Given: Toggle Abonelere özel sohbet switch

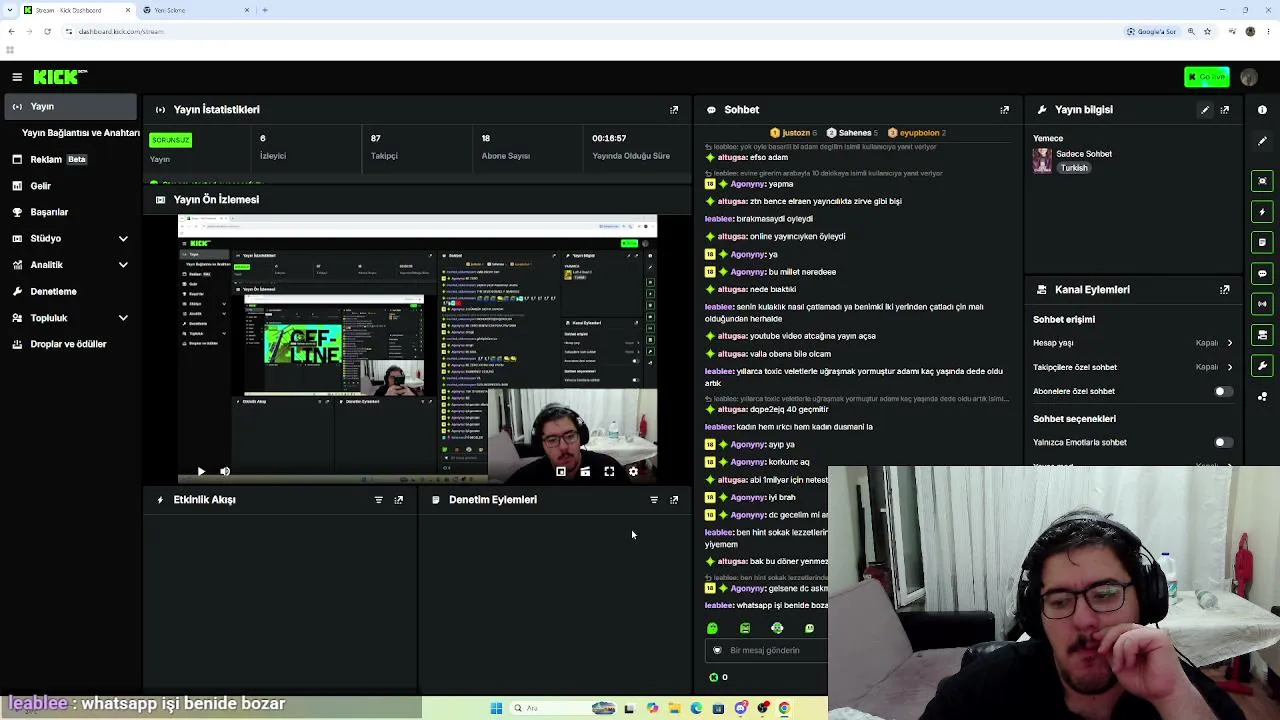Looking at the screenshot, I should click(1223, 392).
